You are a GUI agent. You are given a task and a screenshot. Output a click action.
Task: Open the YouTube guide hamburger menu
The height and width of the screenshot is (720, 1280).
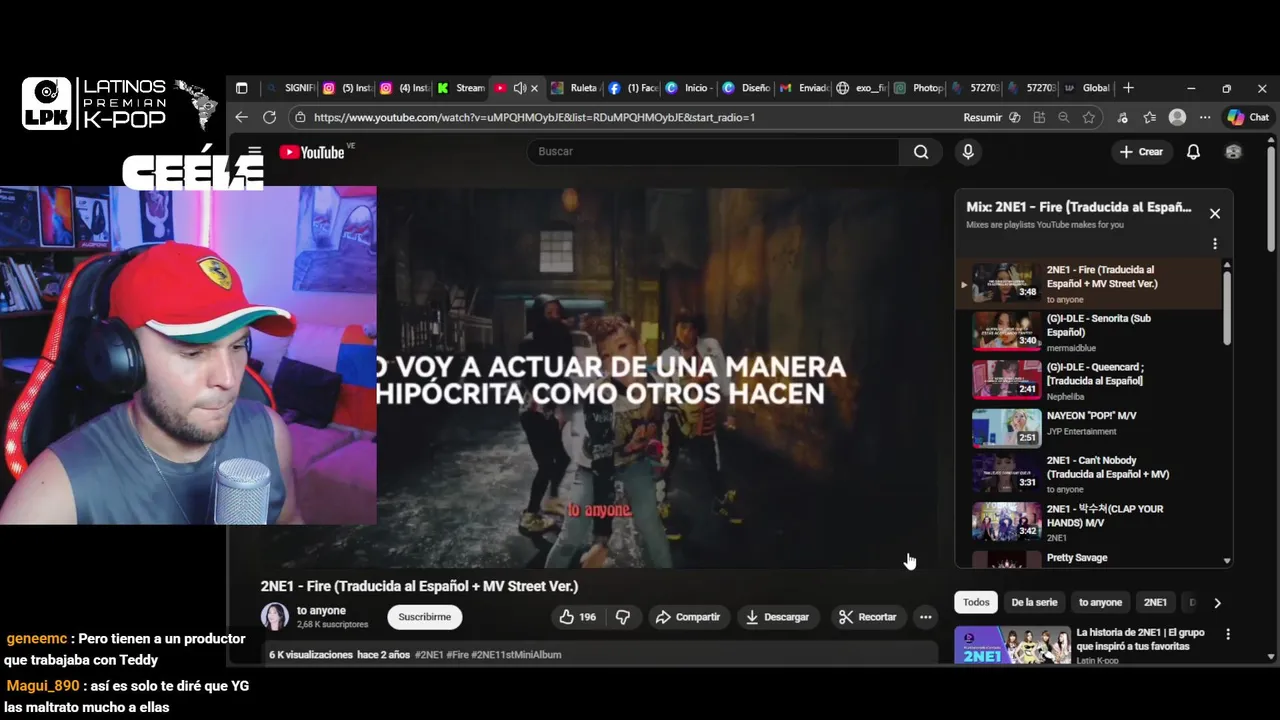click(x=254, y=152)
